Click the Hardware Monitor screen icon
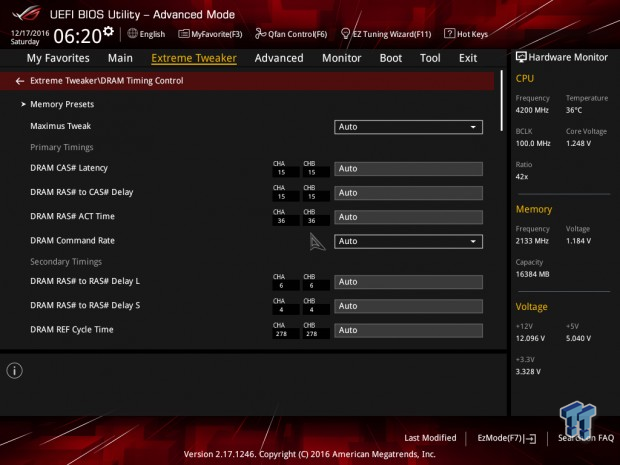The height and width of the screenshot is (465, 620). (521, 57)
